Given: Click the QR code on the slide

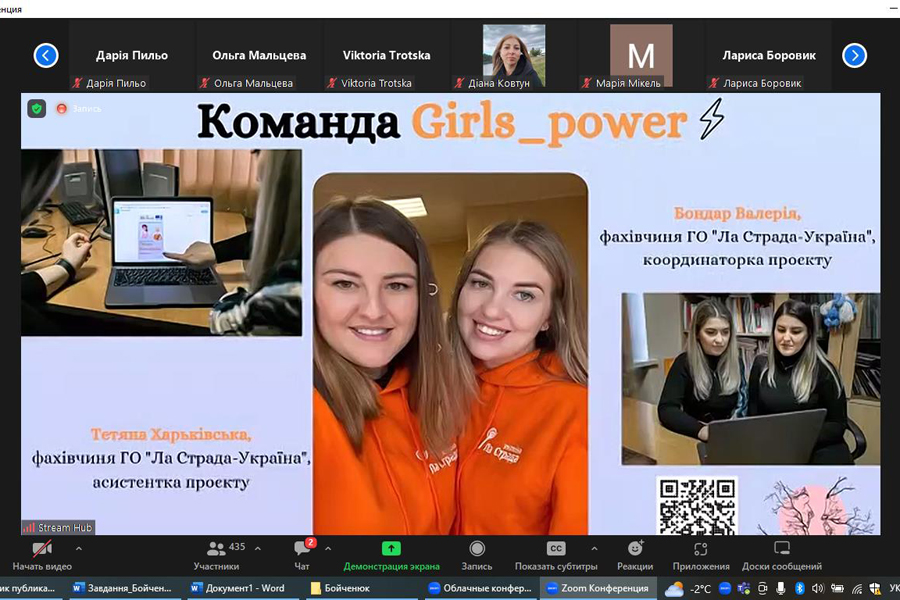Looking at the screenshot, I should pos(697,506).
